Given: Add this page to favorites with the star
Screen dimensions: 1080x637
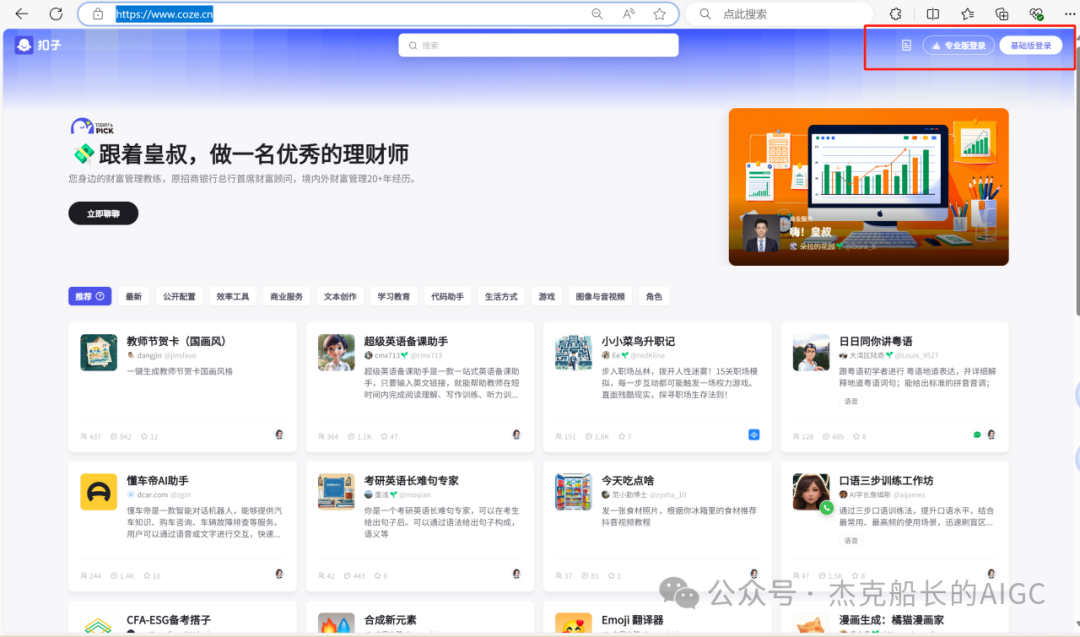Looking at the screenshot, I should (x=660, y=14).
